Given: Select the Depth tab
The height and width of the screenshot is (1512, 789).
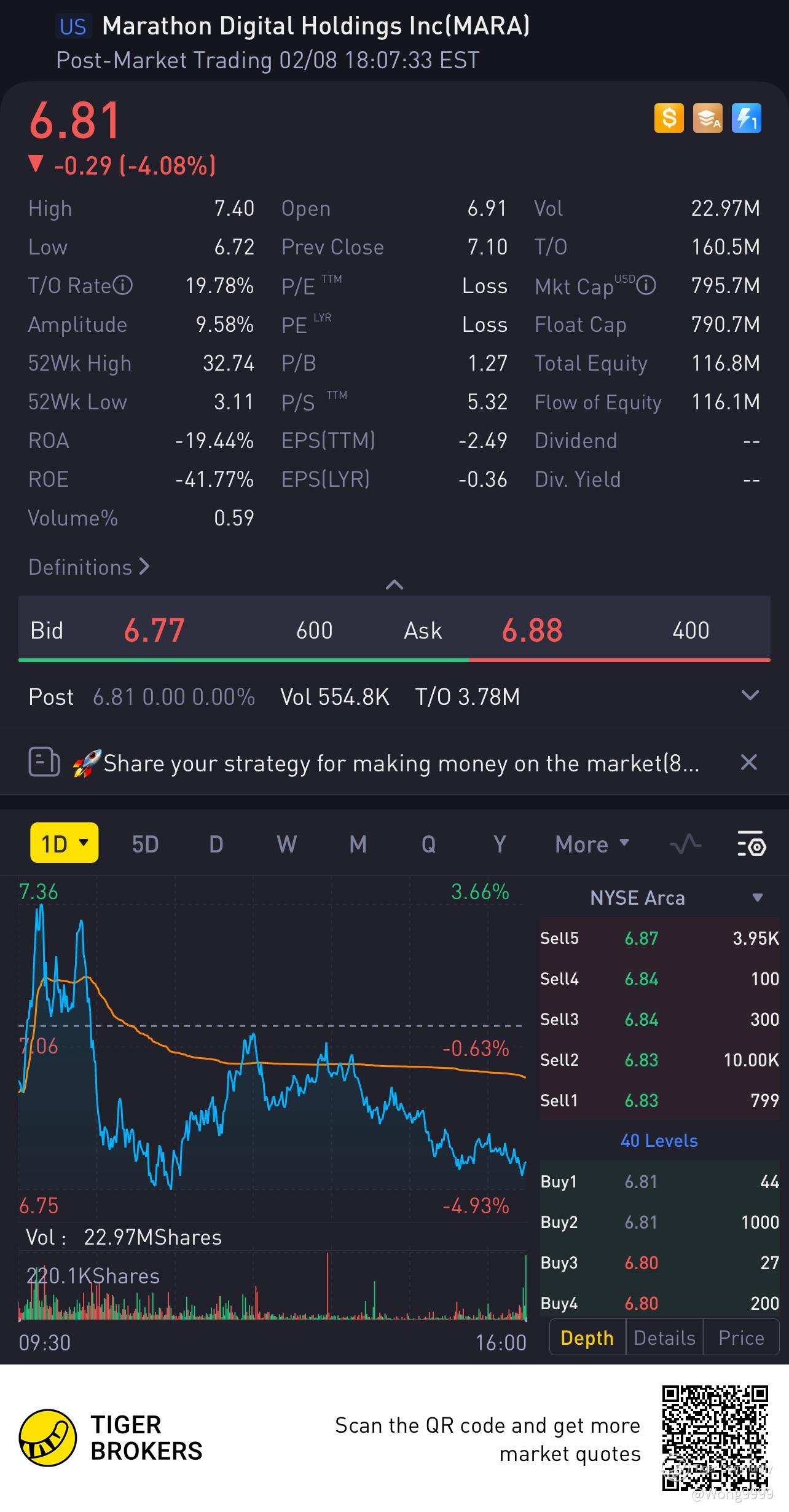Looking at the screenshot, I should pos(587,1338).
